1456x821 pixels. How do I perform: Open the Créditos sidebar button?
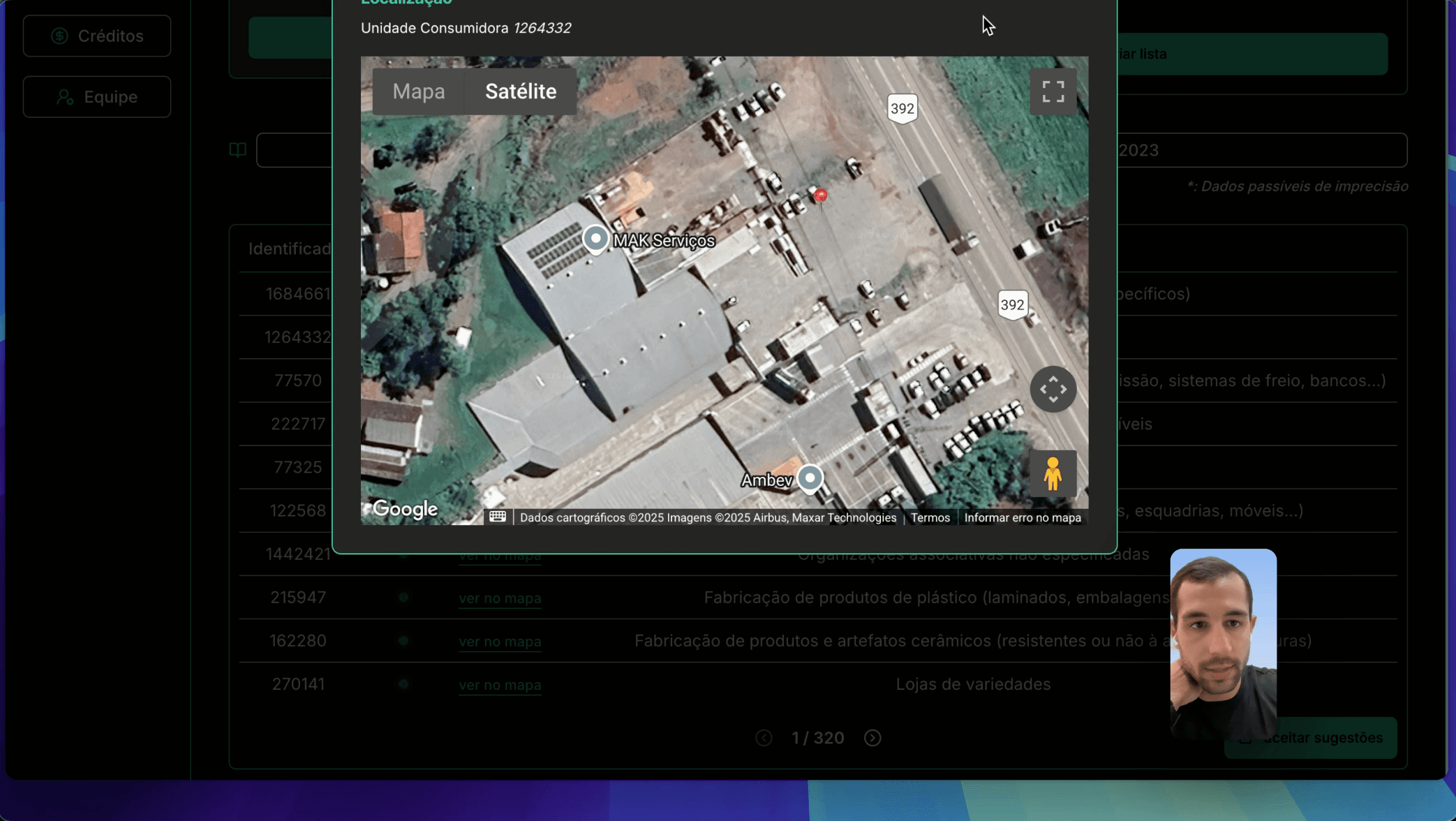(97, 36)
